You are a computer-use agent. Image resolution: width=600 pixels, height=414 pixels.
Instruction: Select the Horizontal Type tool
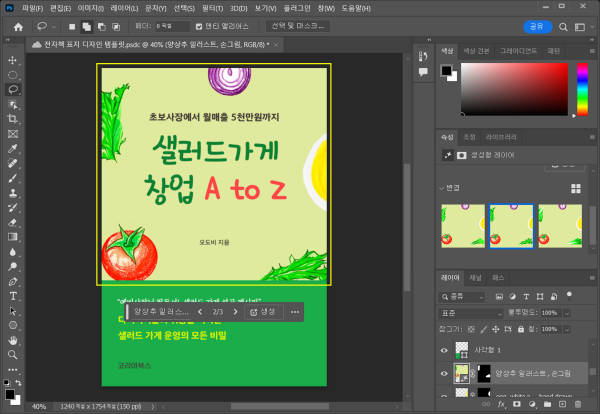point(13,296)
